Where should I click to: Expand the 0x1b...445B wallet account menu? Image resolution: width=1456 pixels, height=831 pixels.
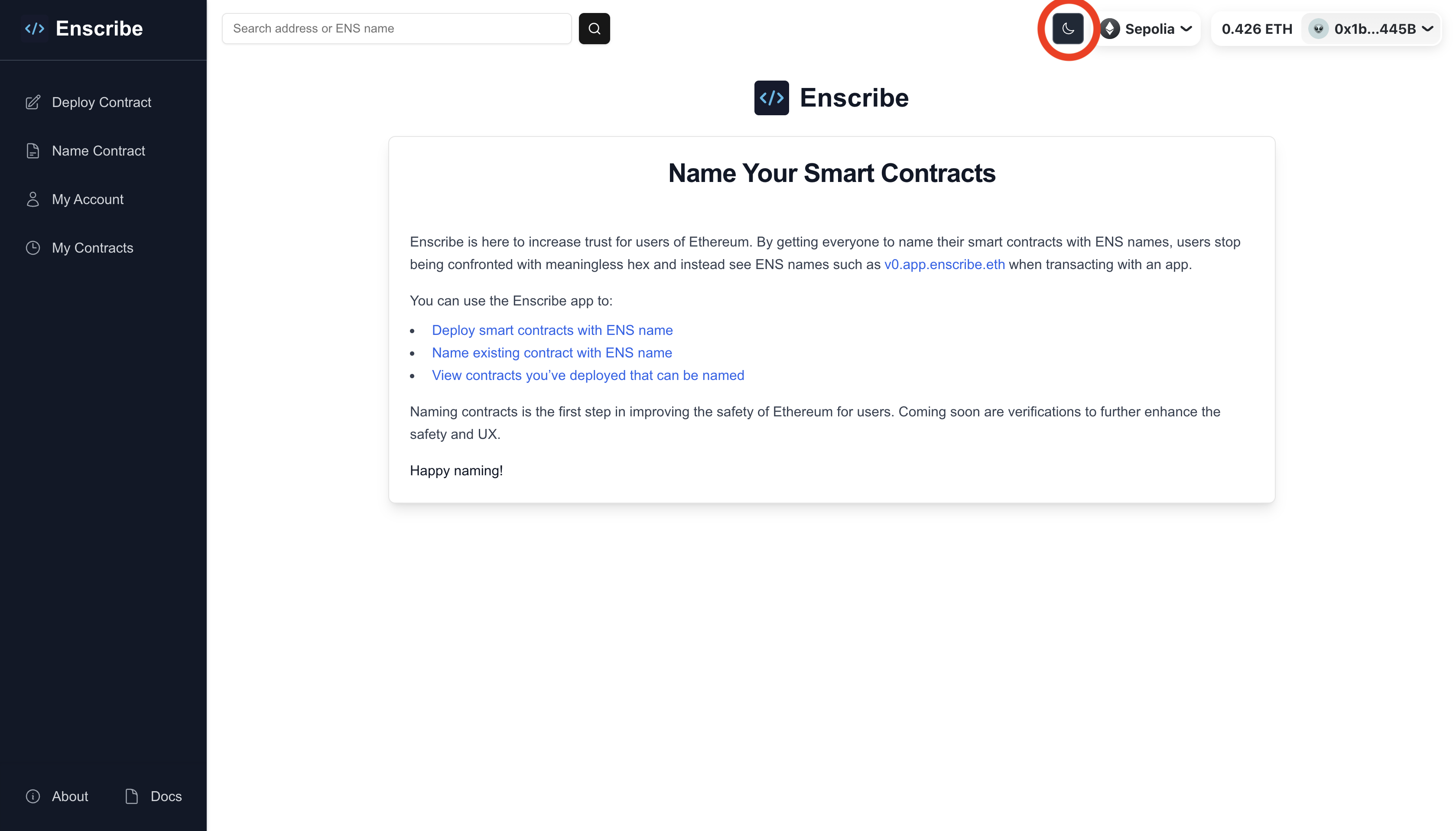pos(1371,29)
